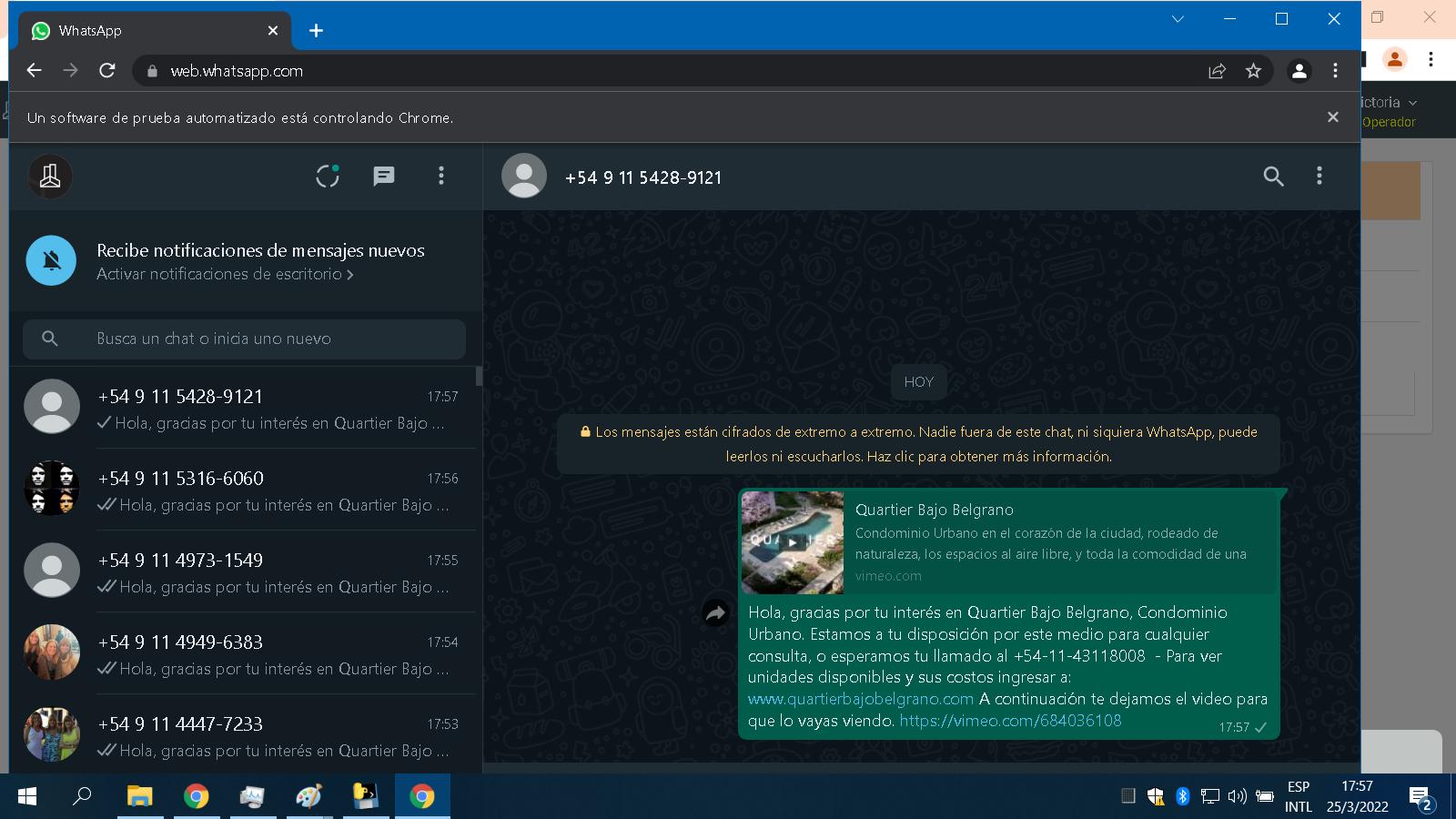Screen dimensions: 1456x819
Task: Open Chrome profile icon
Action: click(1299, 71)
